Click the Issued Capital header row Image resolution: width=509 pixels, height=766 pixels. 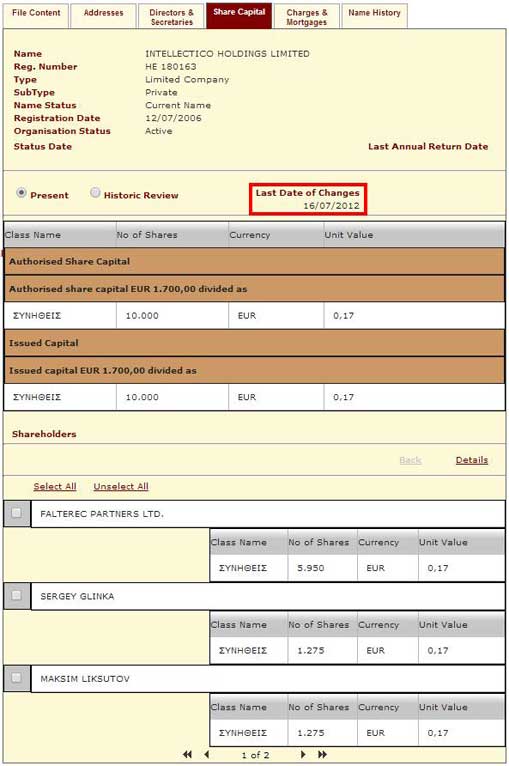[254, 343]
